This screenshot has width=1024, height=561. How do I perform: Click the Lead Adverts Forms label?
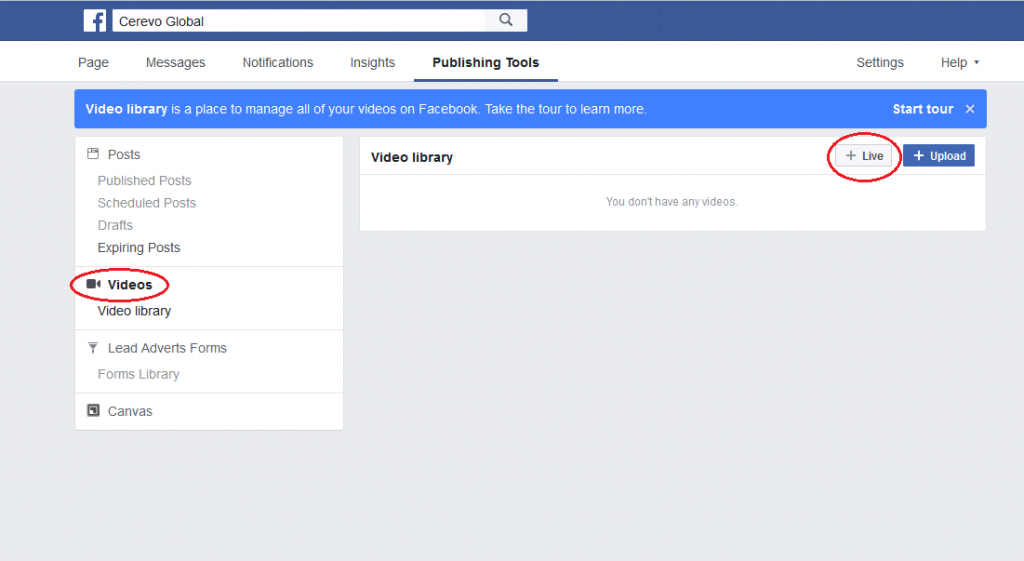(167, 348)
